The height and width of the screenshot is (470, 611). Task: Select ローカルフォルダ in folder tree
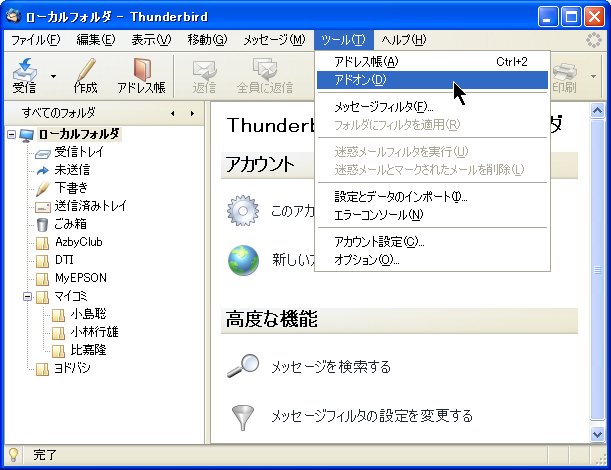pyautogui.click(x=79, y=134)
